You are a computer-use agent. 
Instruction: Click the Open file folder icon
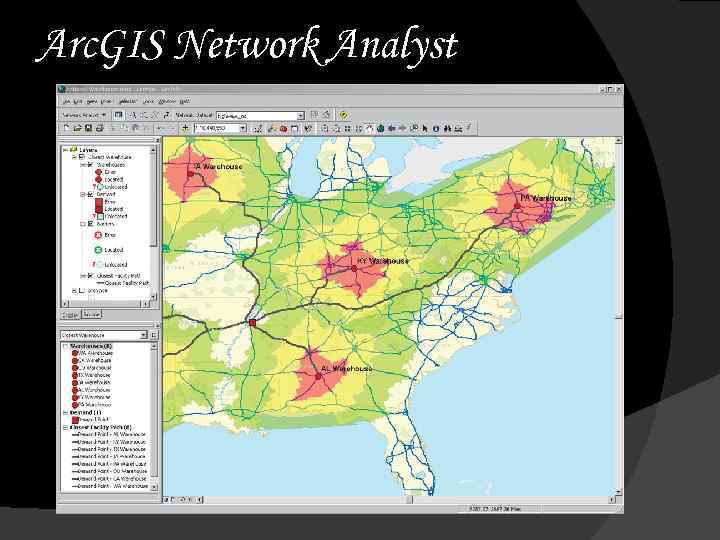(x=77, y=129)
